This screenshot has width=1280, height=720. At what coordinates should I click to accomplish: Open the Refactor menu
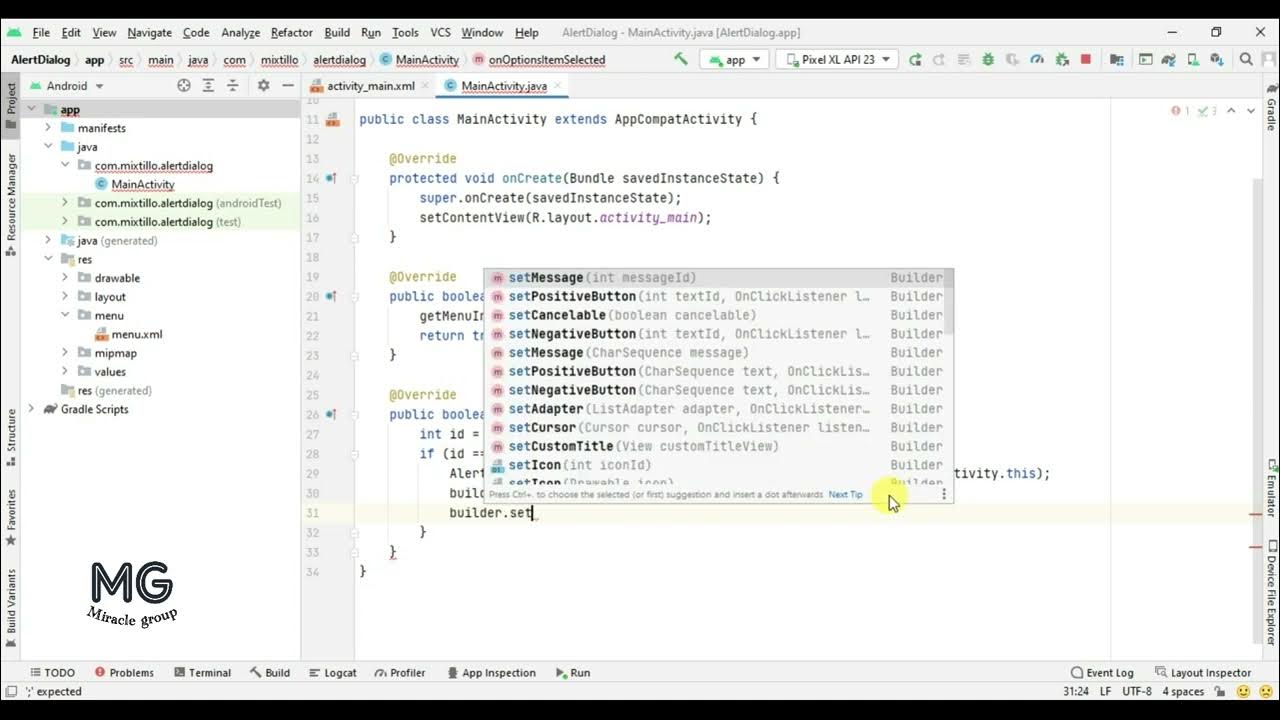coord(292,33)
